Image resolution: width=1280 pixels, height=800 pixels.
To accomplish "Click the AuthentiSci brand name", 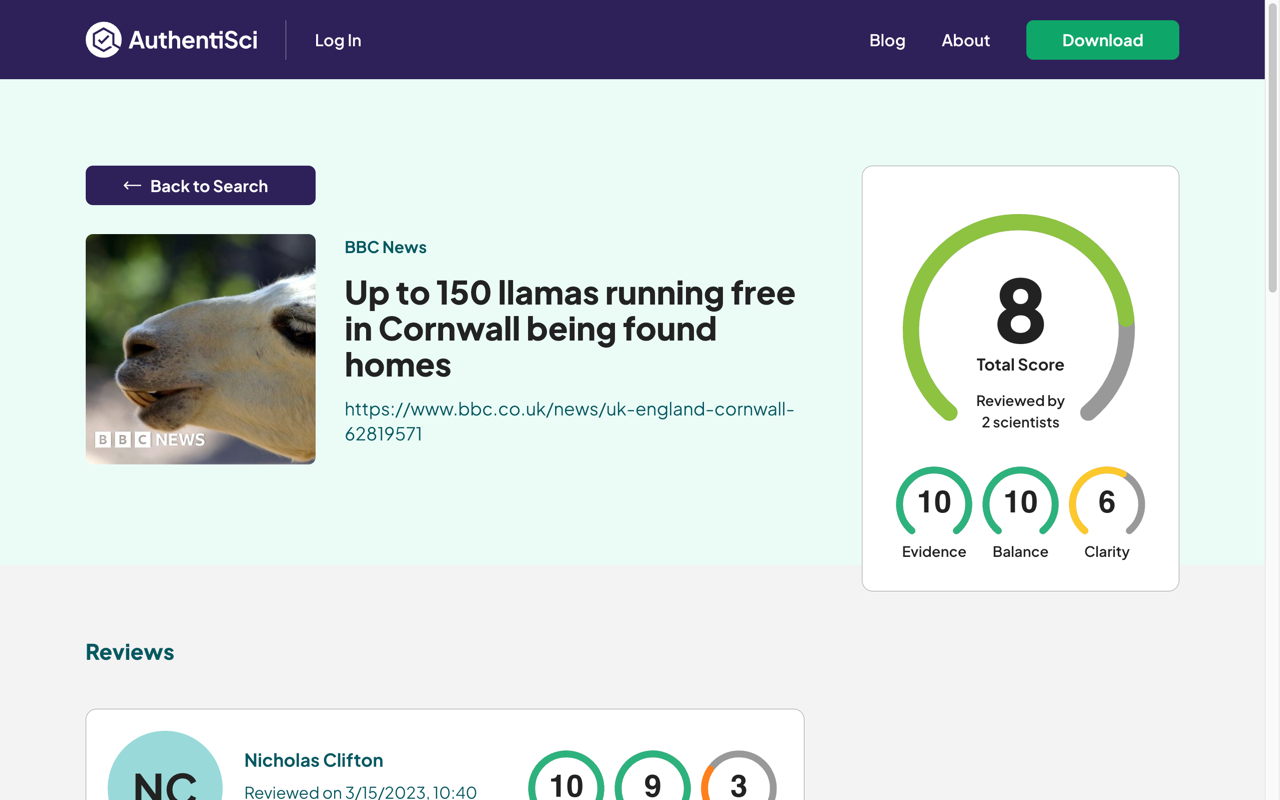I will click(x=193, y=40).
